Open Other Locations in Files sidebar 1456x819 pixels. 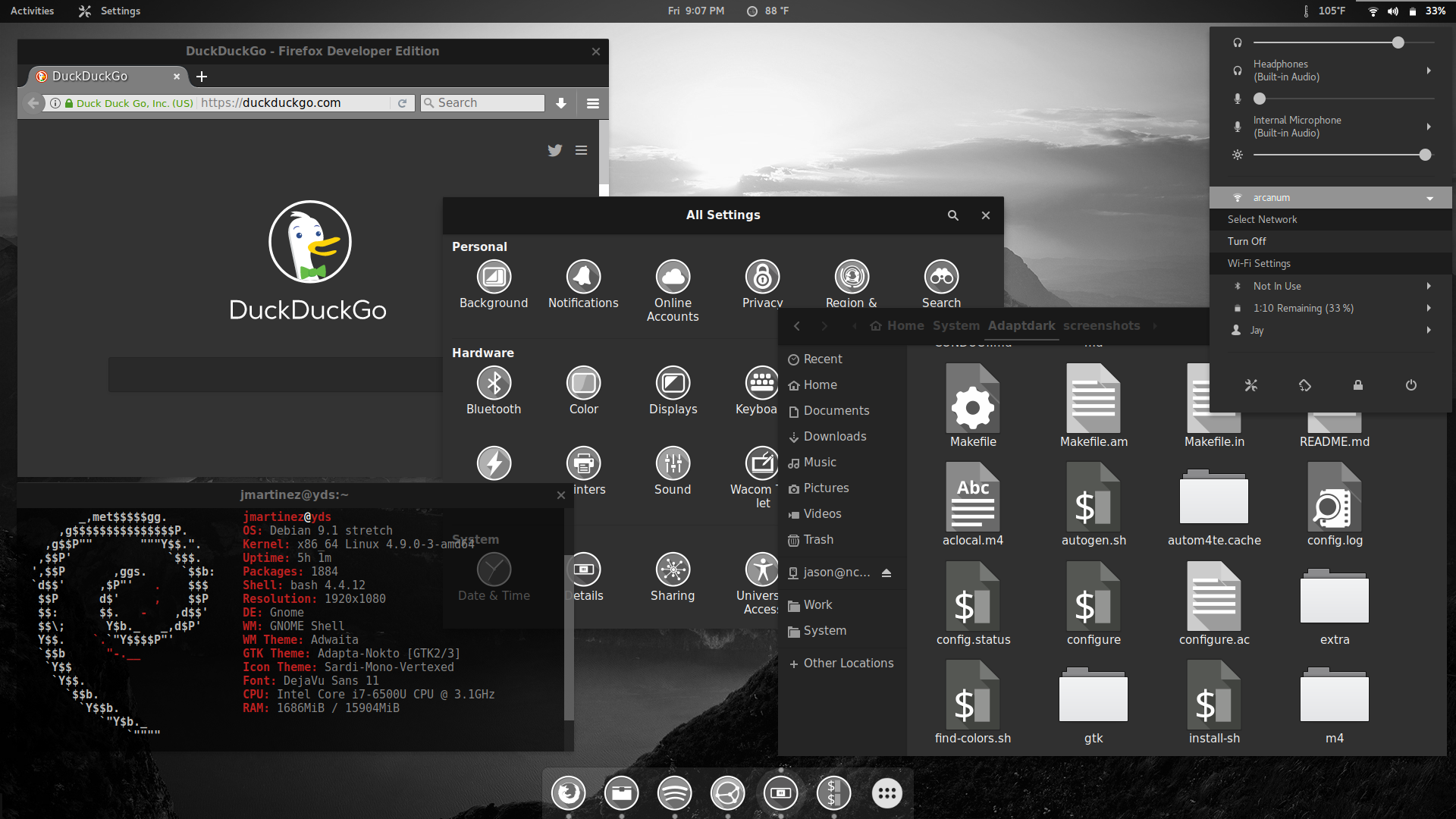(x=841, y=664)
